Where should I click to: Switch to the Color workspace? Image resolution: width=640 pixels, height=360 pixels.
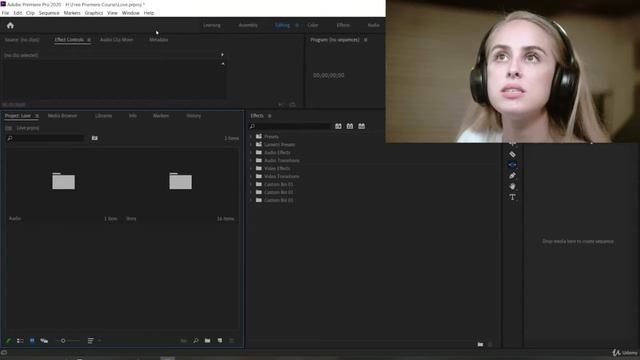(313, 25)
